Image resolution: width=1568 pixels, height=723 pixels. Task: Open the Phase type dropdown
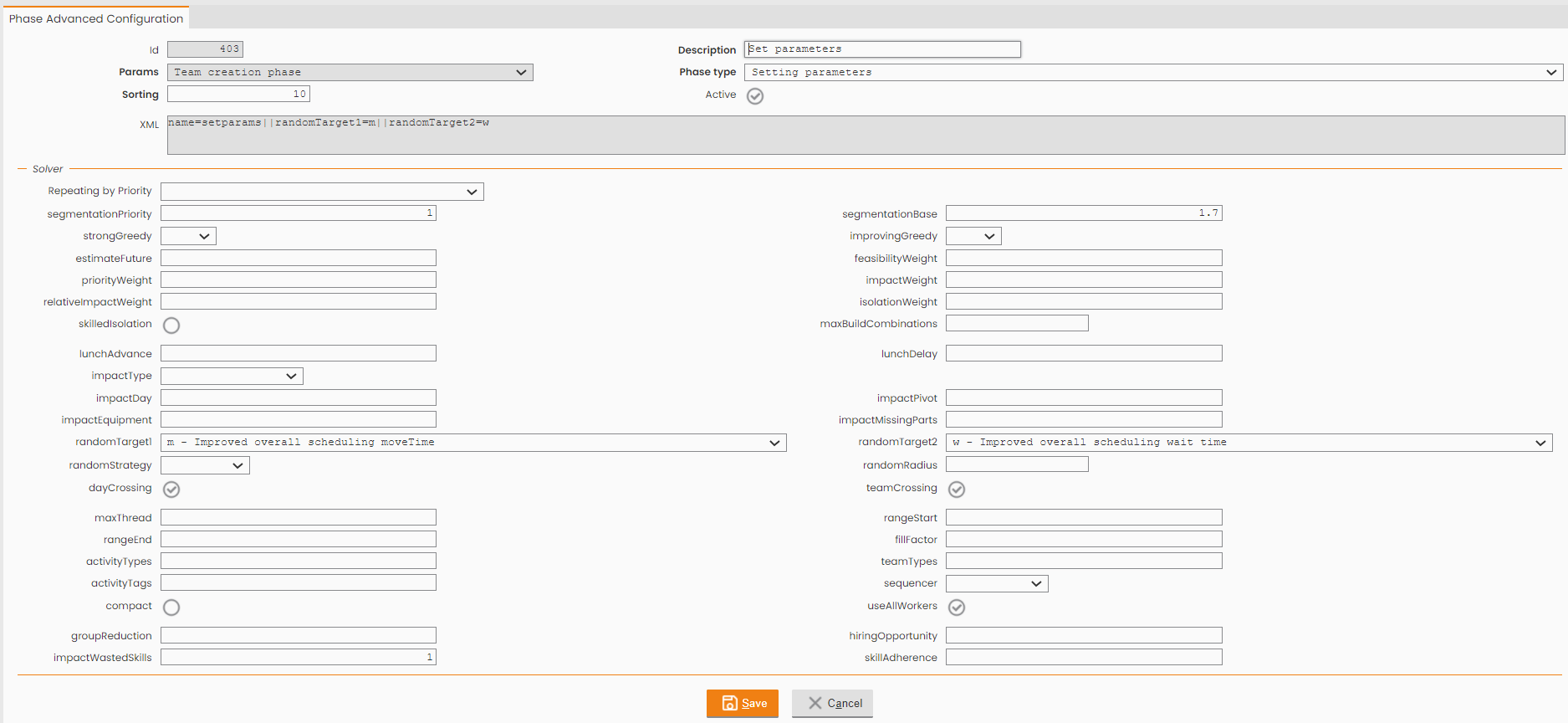click(x=1154, y=73)
